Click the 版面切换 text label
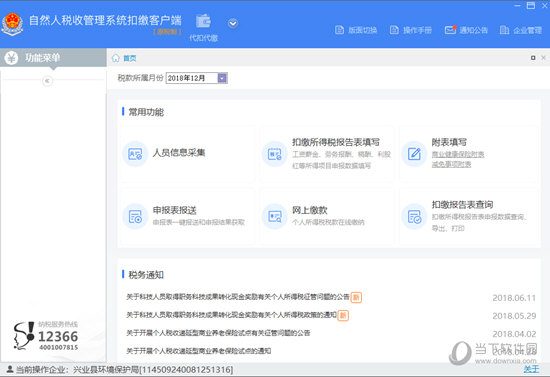Image resolution: width=550 pixels, height=377 pixels. pos(362,30)
